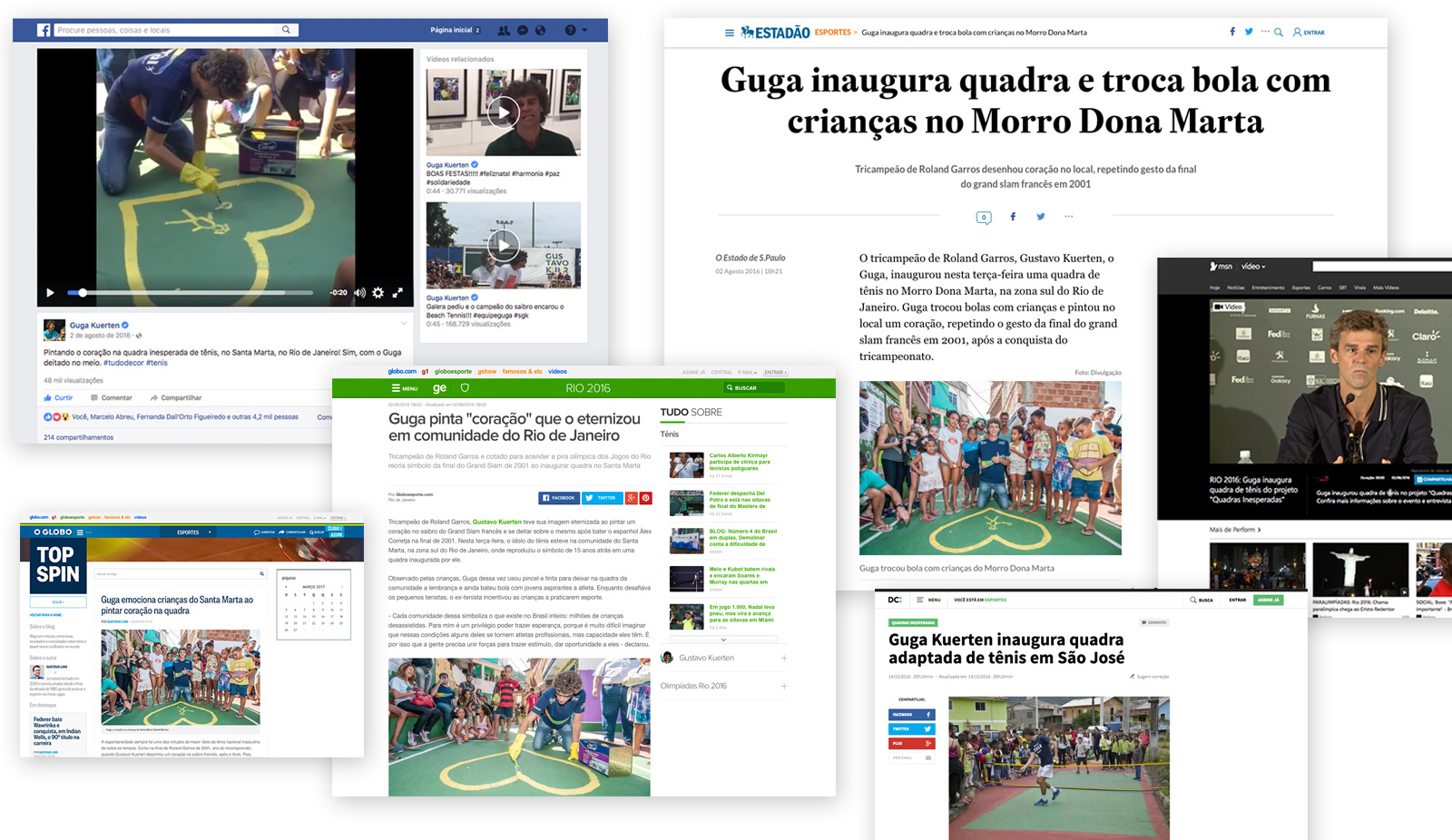This screenshot has height=840, width=1452.
Task: Click Comentar on the Facebook post
Action: [x=112, y=397]
